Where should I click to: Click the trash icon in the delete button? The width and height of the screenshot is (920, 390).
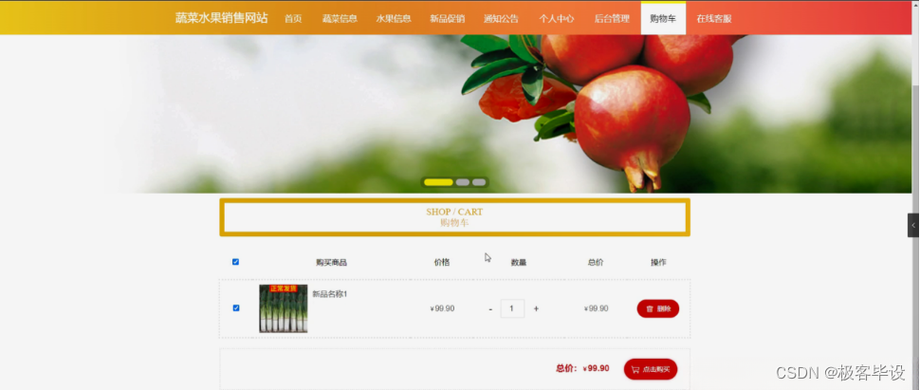click(x=650, y=308)
